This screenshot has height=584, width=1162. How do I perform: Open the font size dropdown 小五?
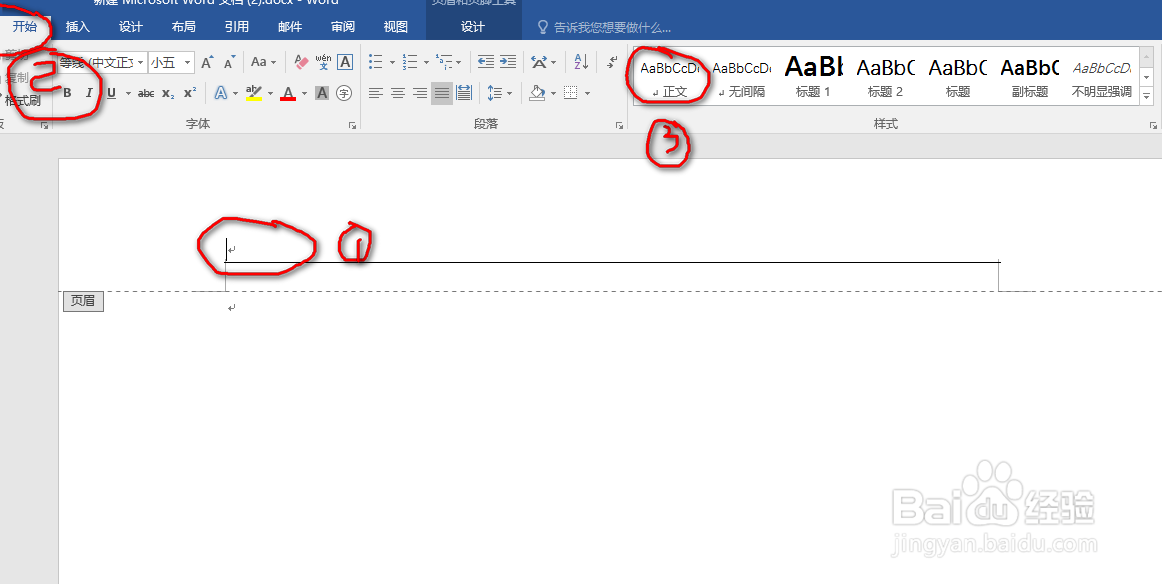point(187,63)
